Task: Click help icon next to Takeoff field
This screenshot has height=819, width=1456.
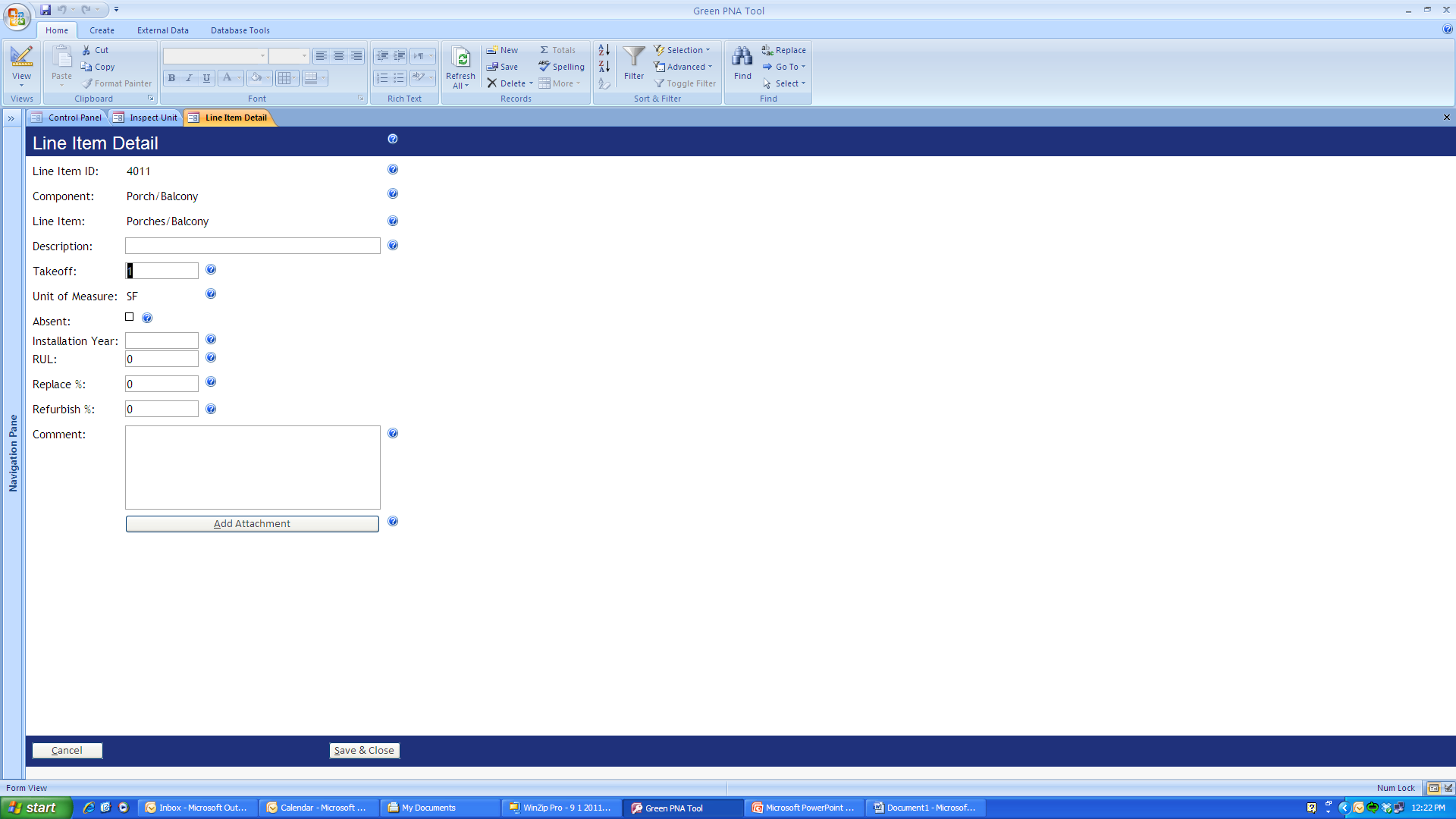Action: [211, 270]
